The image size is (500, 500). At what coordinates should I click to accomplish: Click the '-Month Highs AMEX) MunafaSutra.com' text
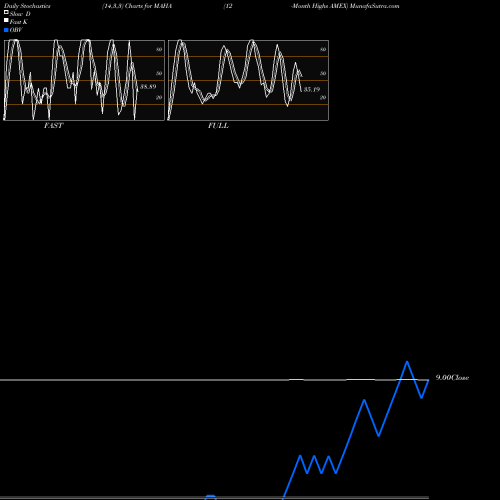pos(345,6)
